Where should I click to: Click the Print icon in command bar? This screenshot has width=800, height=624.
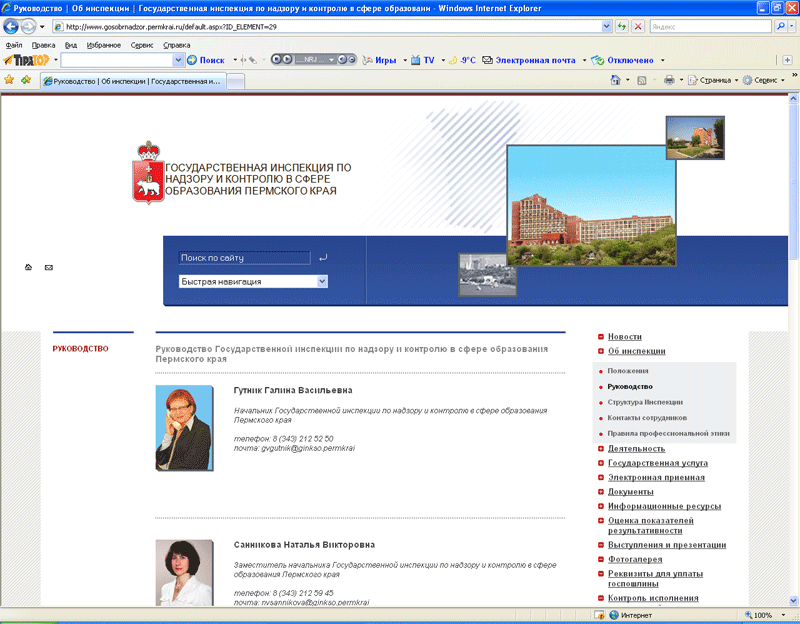pyautogui.click(x=669, y=80)
